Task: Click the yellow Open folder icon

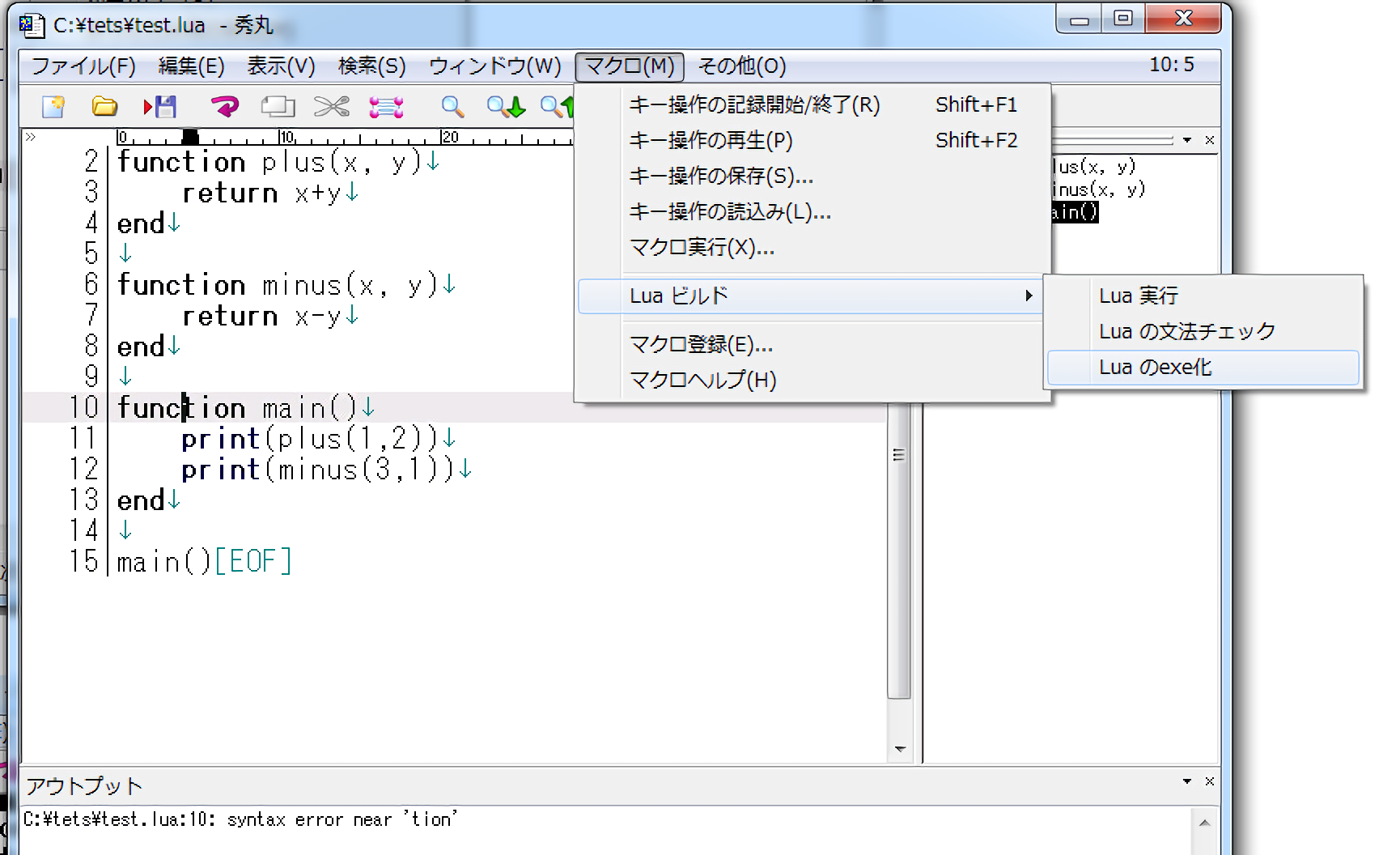Action: 104,106
